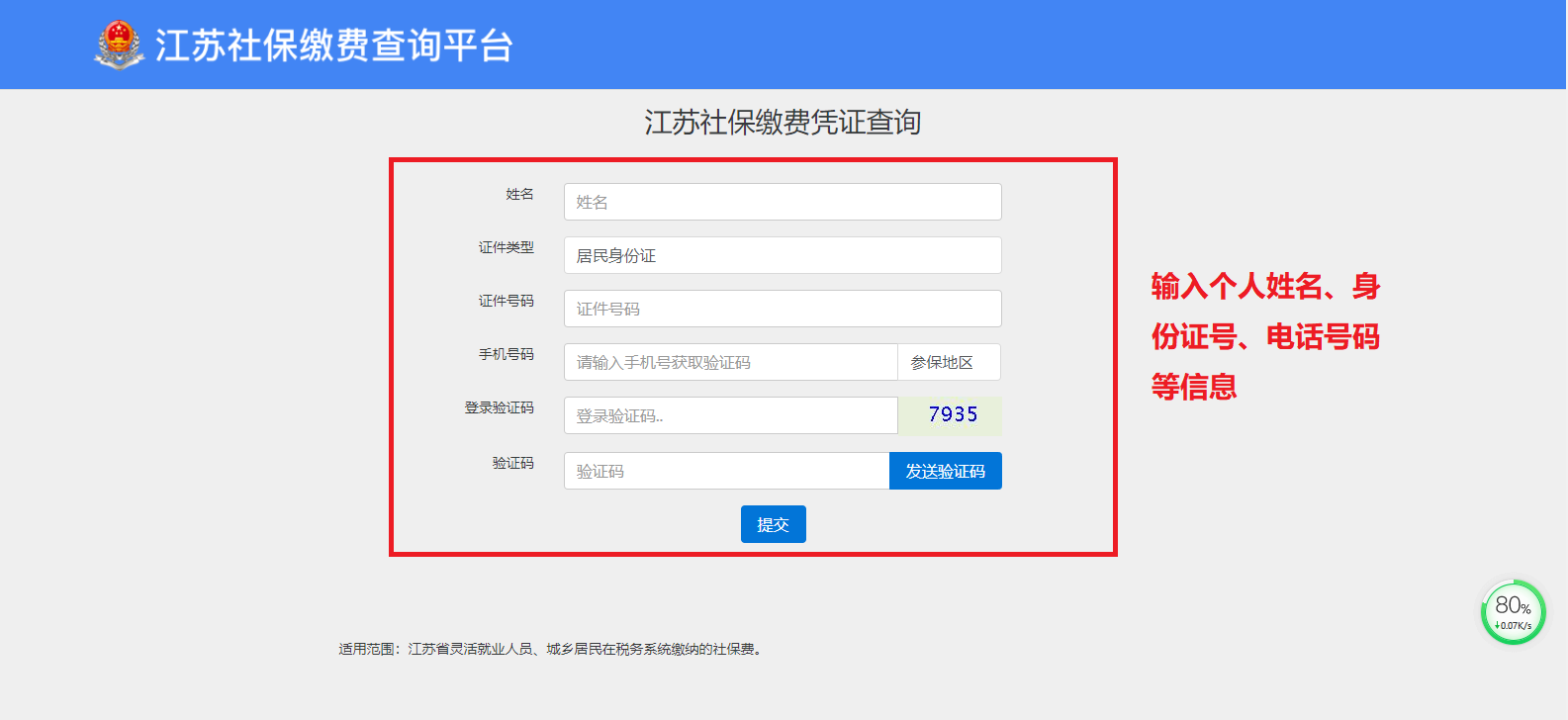Click the 80% network speed floating widget
Viewport: 1568px width, 720px height.
click(x=1513, y=612)
